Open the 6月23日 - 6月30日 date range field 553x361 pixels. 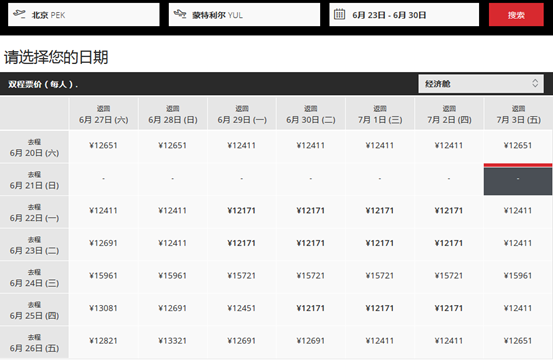pos(404,14)
